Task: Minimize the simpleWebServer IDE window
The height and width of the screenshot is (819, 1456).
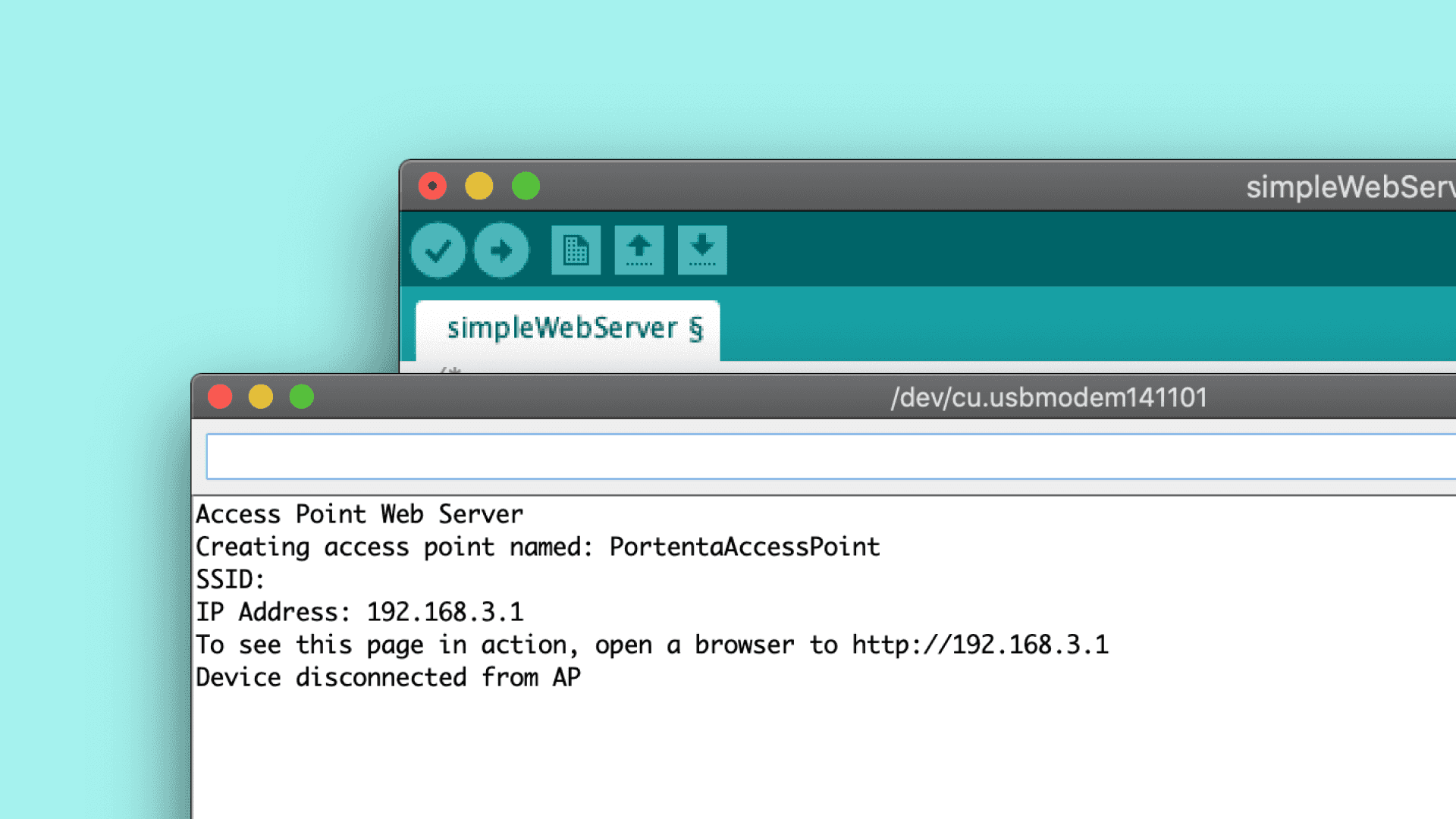Action: [x=479, y=186]
